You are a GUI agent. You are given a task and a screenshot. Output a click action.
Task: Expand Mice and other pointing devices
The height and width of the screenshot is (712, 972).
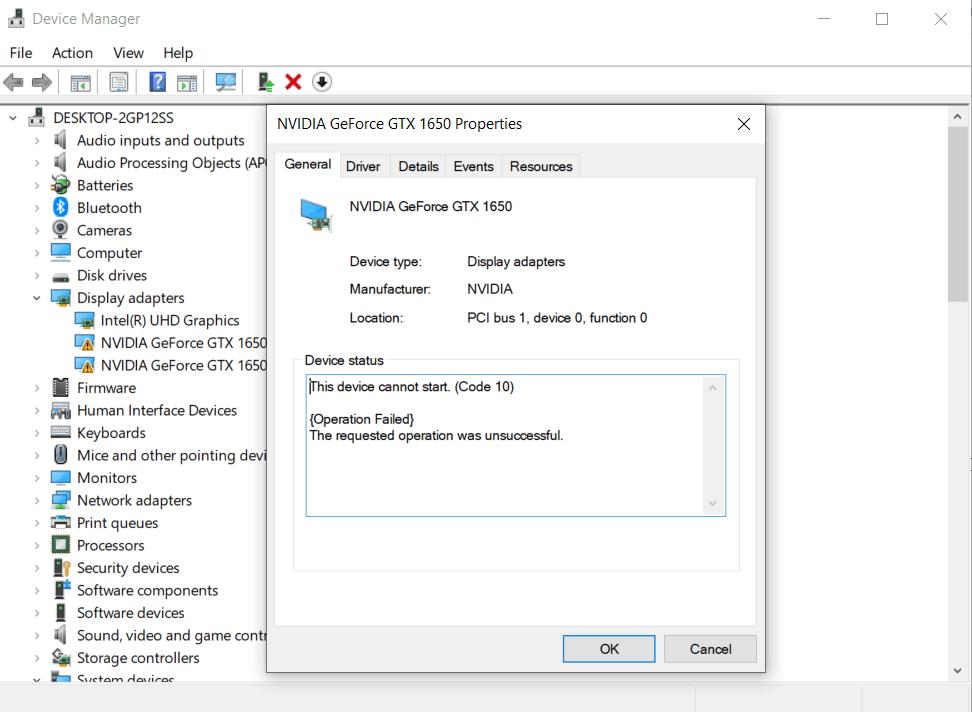[x=37, y=455]
